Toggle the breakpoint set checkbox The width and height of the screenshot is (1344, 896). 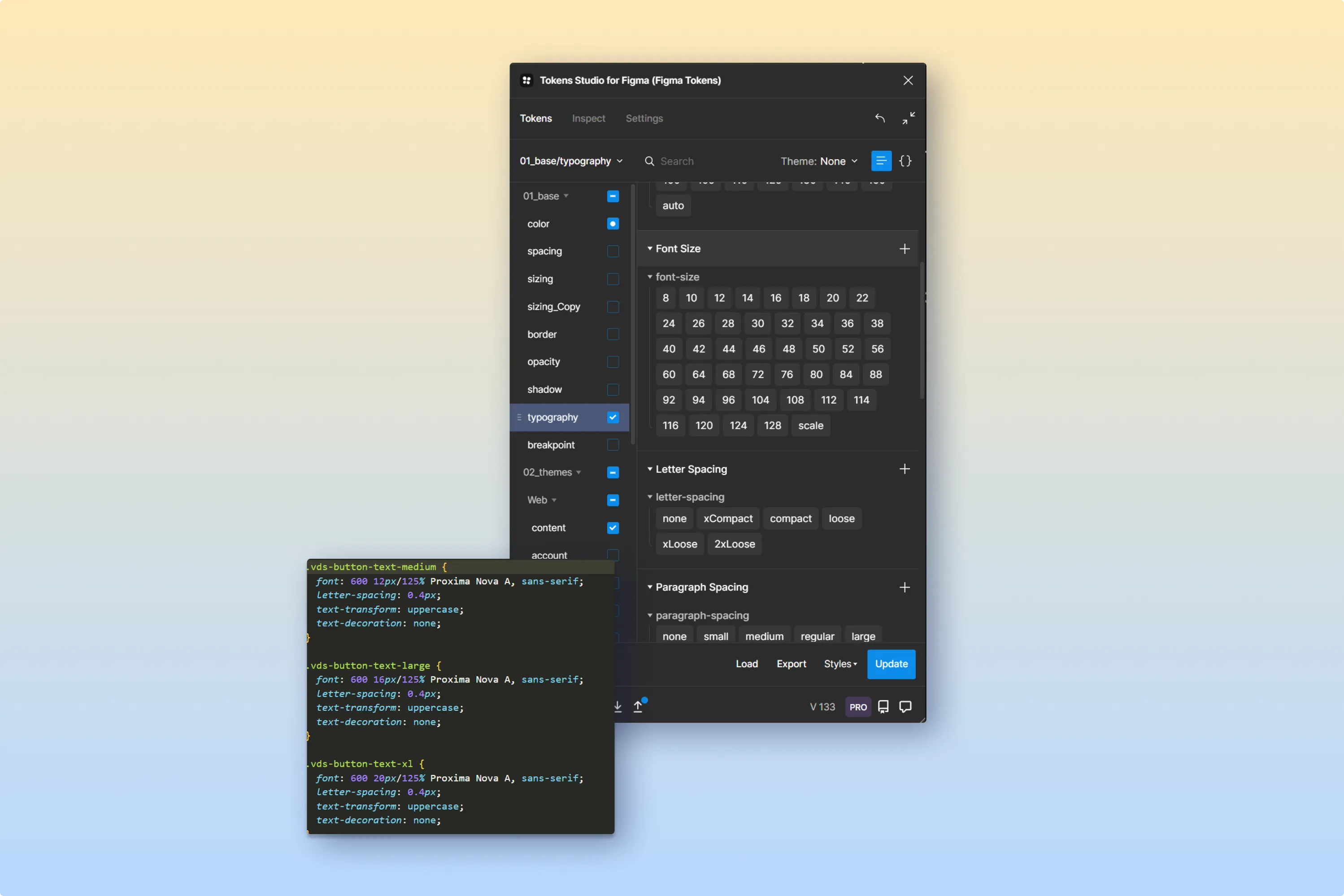click(613, 444)
